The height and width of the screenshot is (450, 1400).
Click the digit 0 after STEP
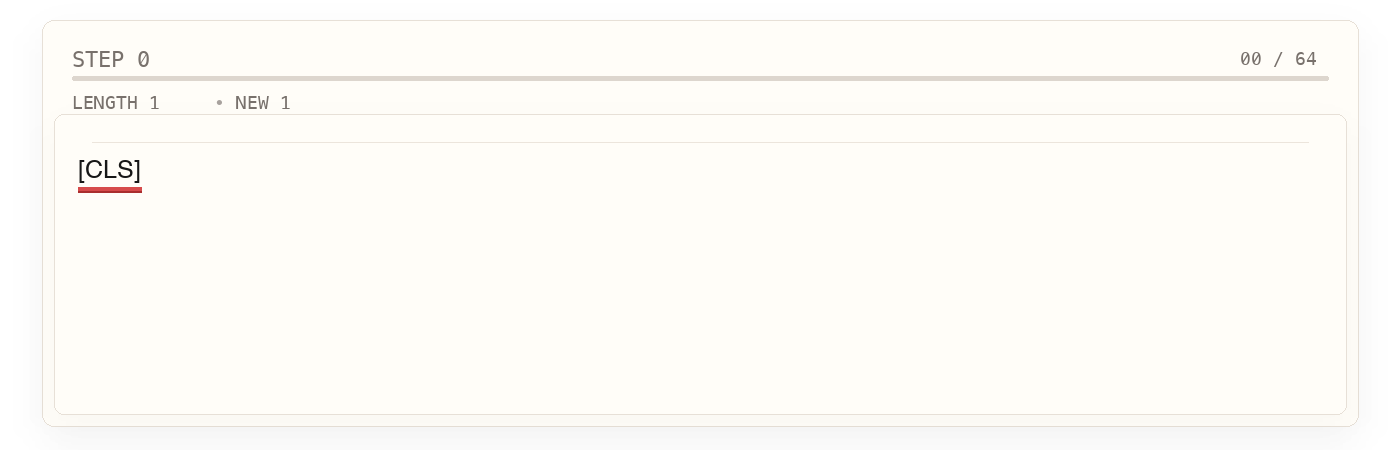point(143,60)
